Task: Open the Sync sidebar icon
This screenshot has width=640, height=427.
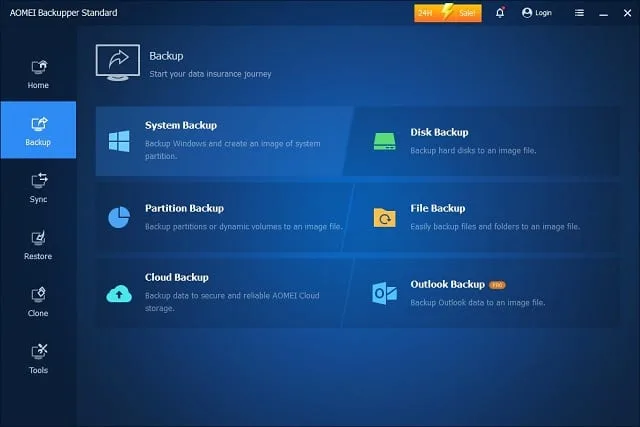Action: pyautogui.click(x=39, y=181)
